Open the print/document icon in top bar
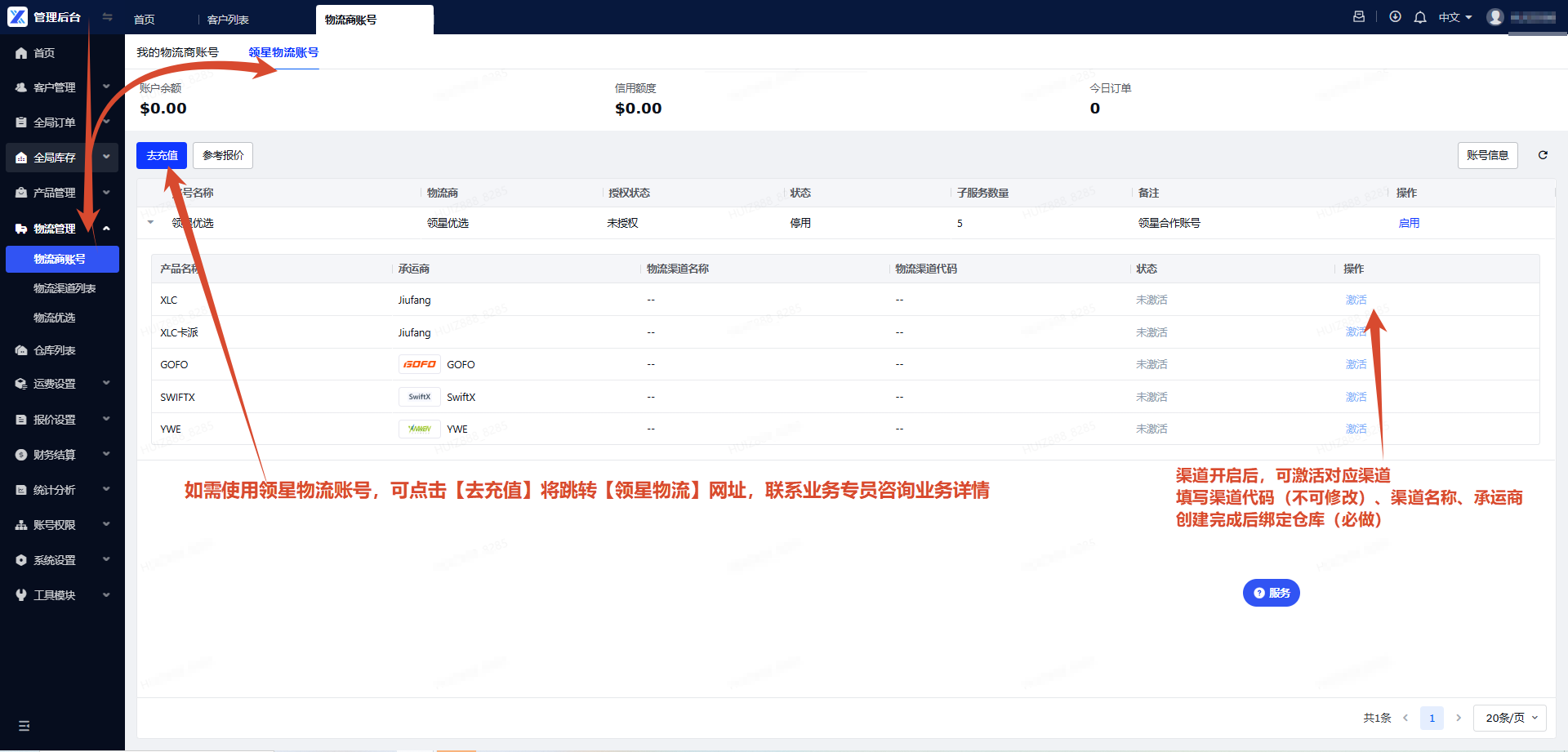Screen dimensions: 1568x752 tap(1359, 16)
